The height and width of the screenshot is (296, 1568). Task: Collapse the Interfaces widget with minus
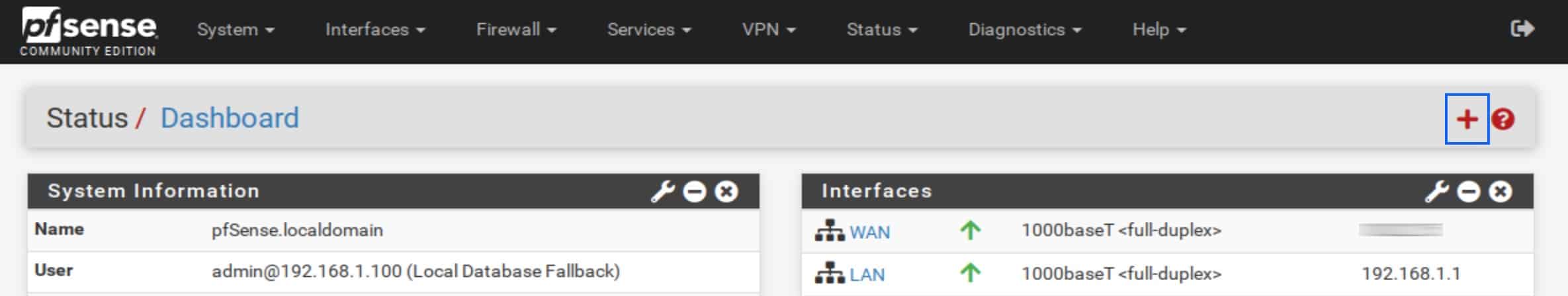click(1469, 192)
